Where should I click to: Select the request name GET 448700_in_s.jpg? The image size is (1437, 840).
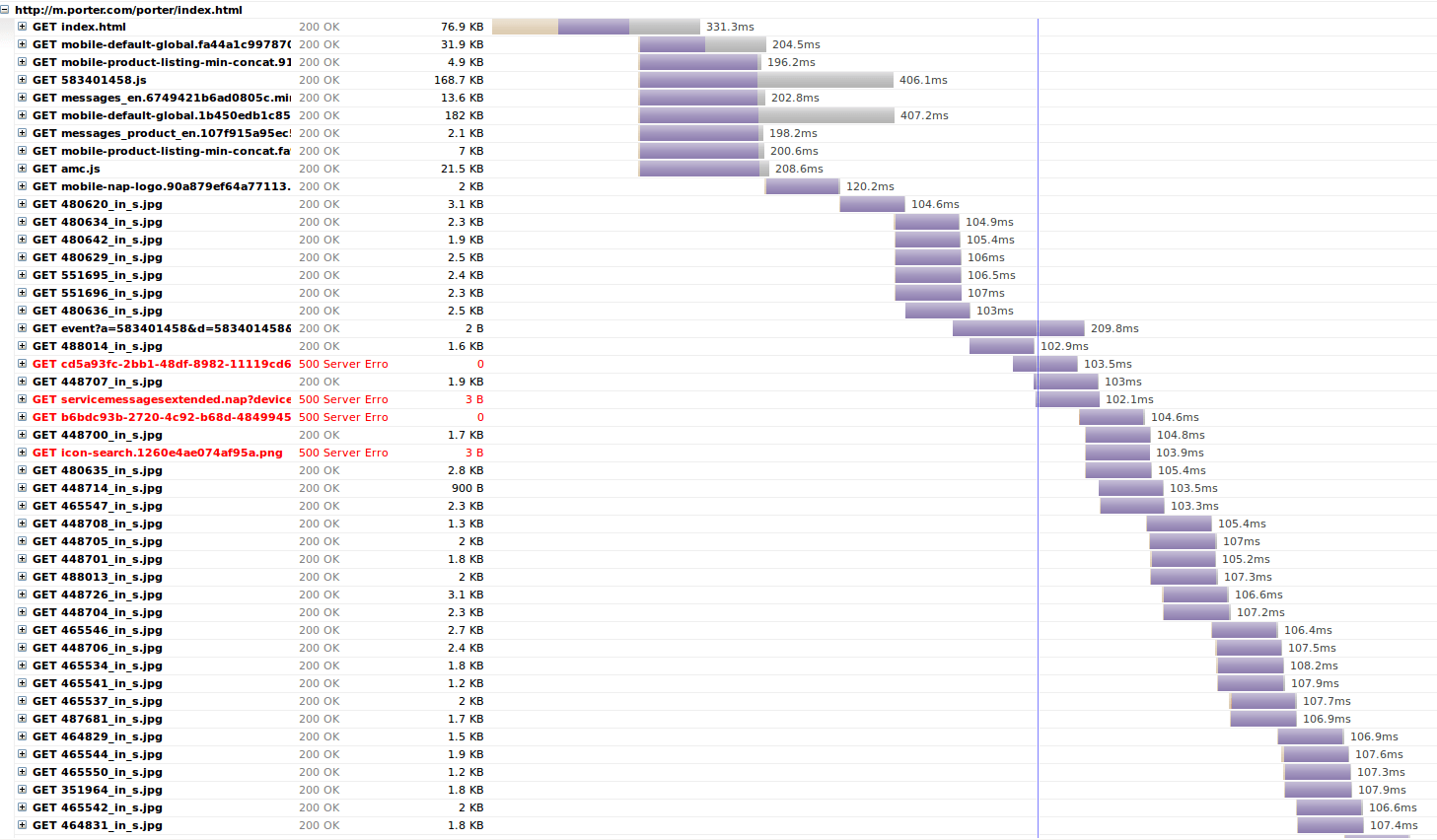click(98, 435)
